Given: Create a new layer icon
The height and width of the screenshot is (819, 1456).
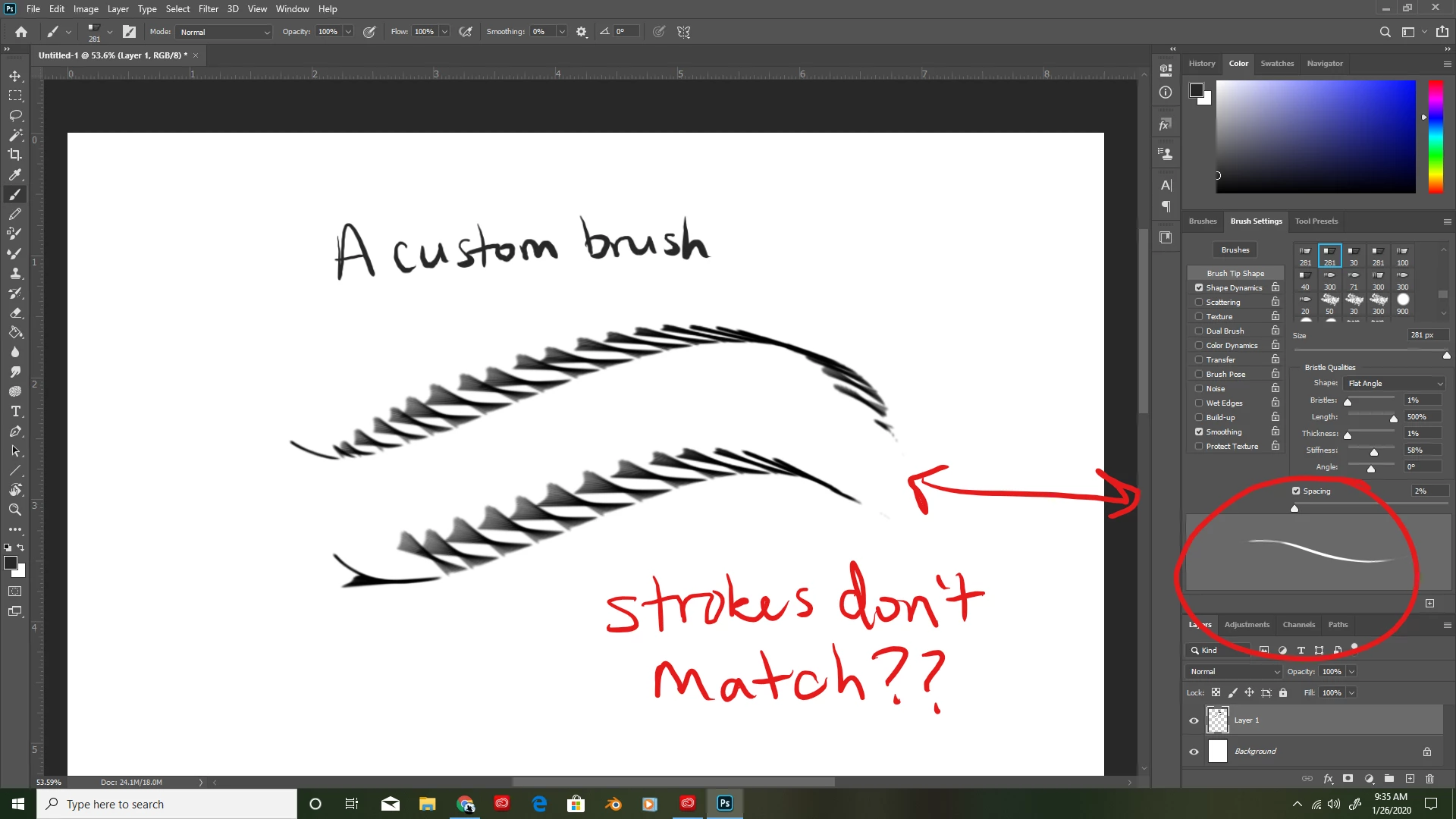Looking at the screenshot, I should pyautogui.click(x=1410, y=779).
